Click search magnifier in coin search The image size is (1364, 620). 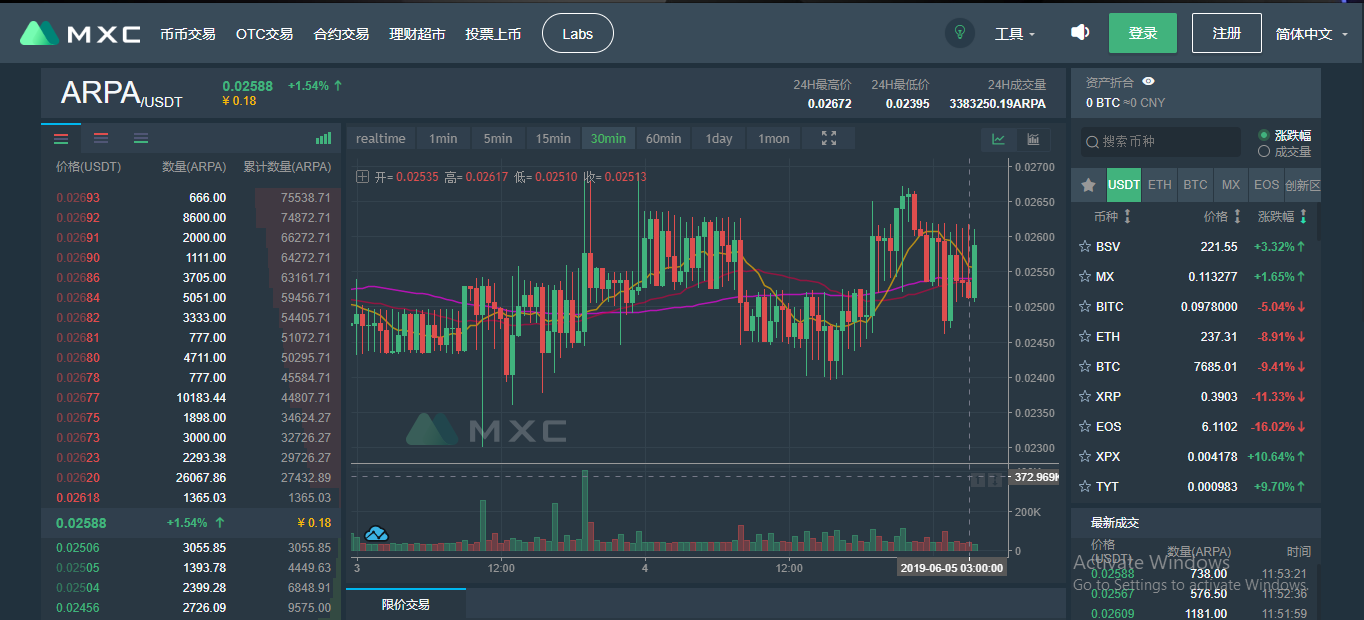[x=1092, y=142]
